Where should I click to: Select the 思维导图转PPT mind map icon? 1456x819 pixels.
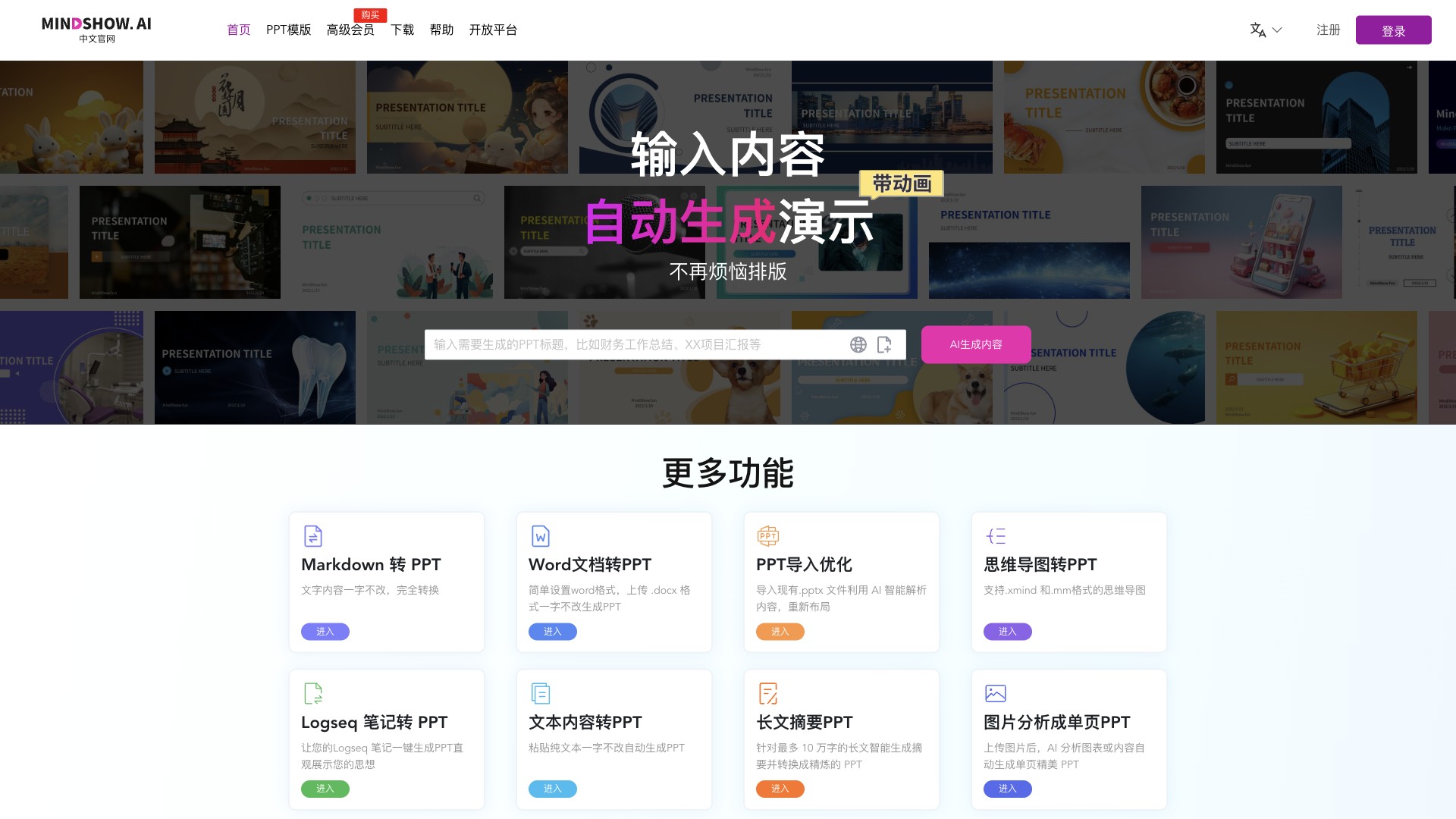pyautogui.click(x=996, y=536)
